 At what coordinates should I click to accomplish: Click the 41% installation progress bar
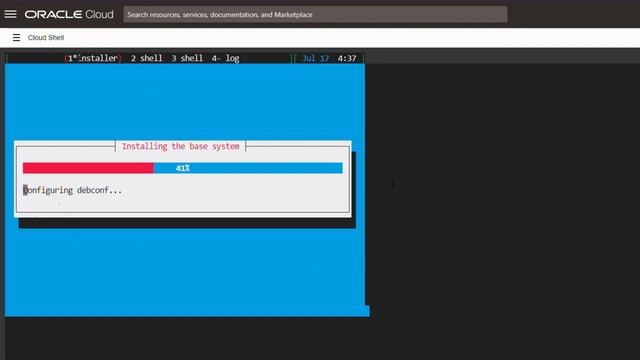[x=182, y=168]
